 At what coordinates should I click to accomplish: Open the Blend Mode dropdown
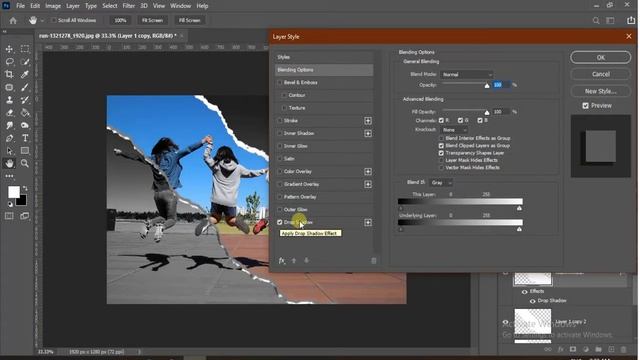(467, 75)
